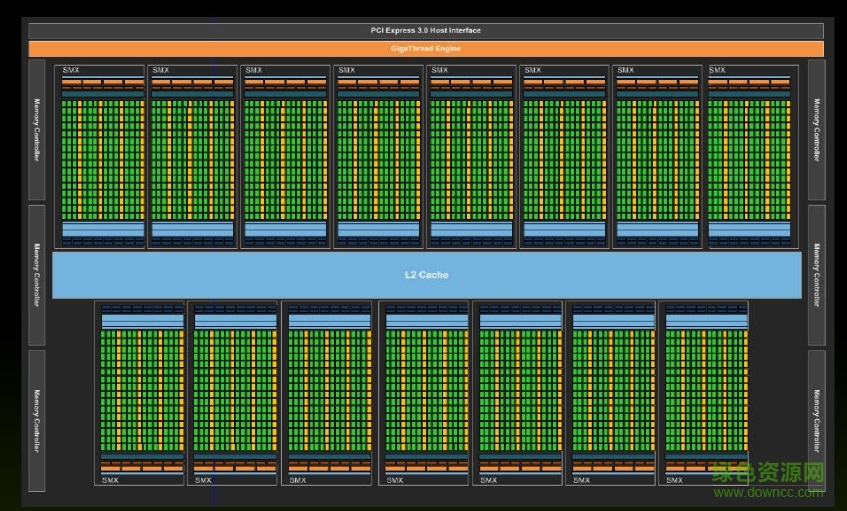Select the bottom-left Memory Controller block

point(37,420)
